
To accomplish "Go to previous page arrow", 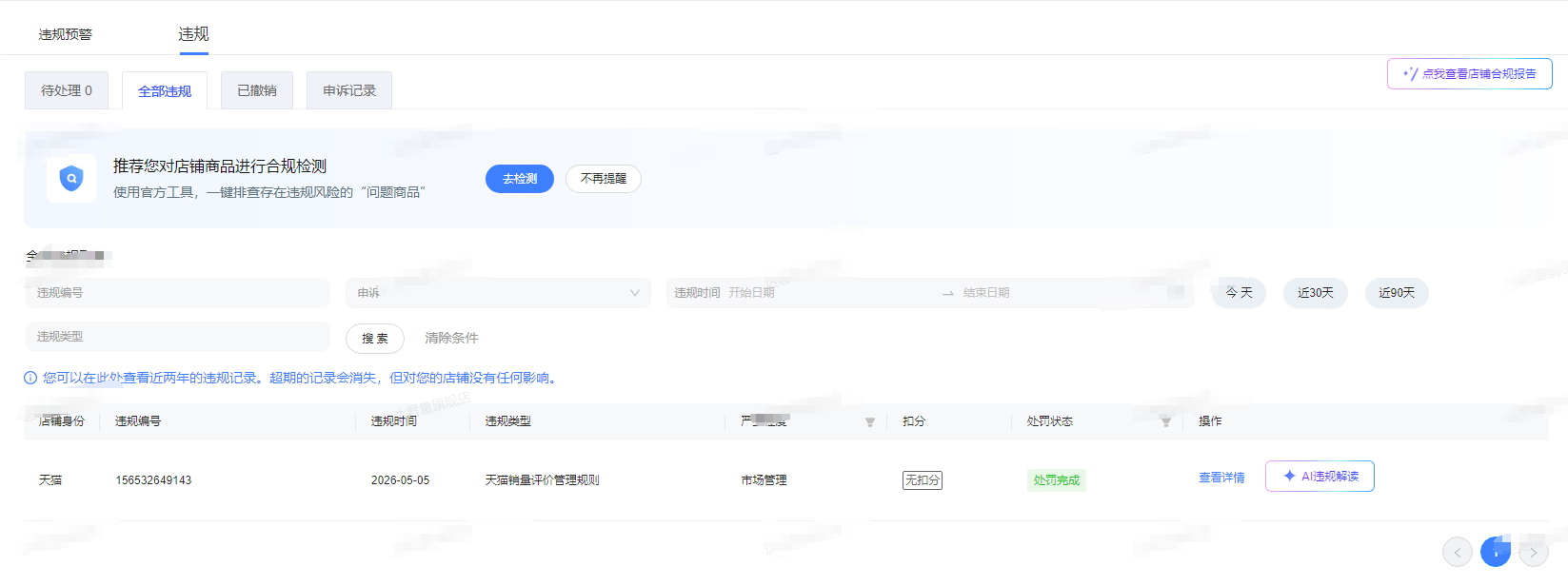I will pyautogui.click(x=1458, y=552).
